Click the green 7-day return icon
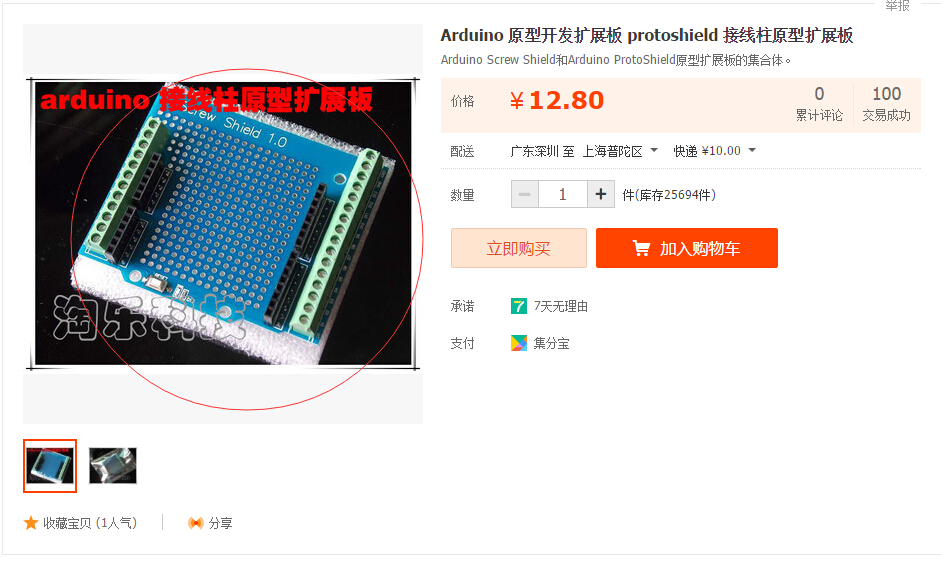Viewport: 941px width, 566px height. point(519,306)
